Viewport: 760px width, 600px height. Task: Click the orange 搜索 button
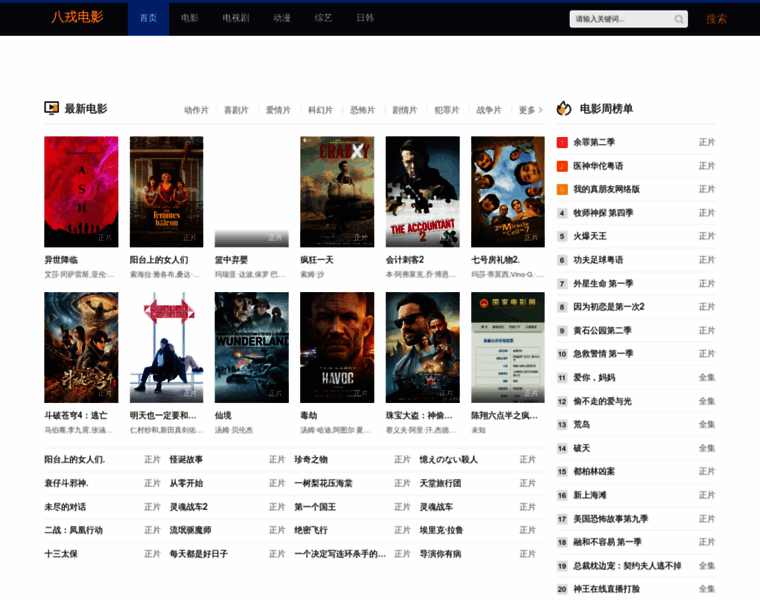click(716, 19)
